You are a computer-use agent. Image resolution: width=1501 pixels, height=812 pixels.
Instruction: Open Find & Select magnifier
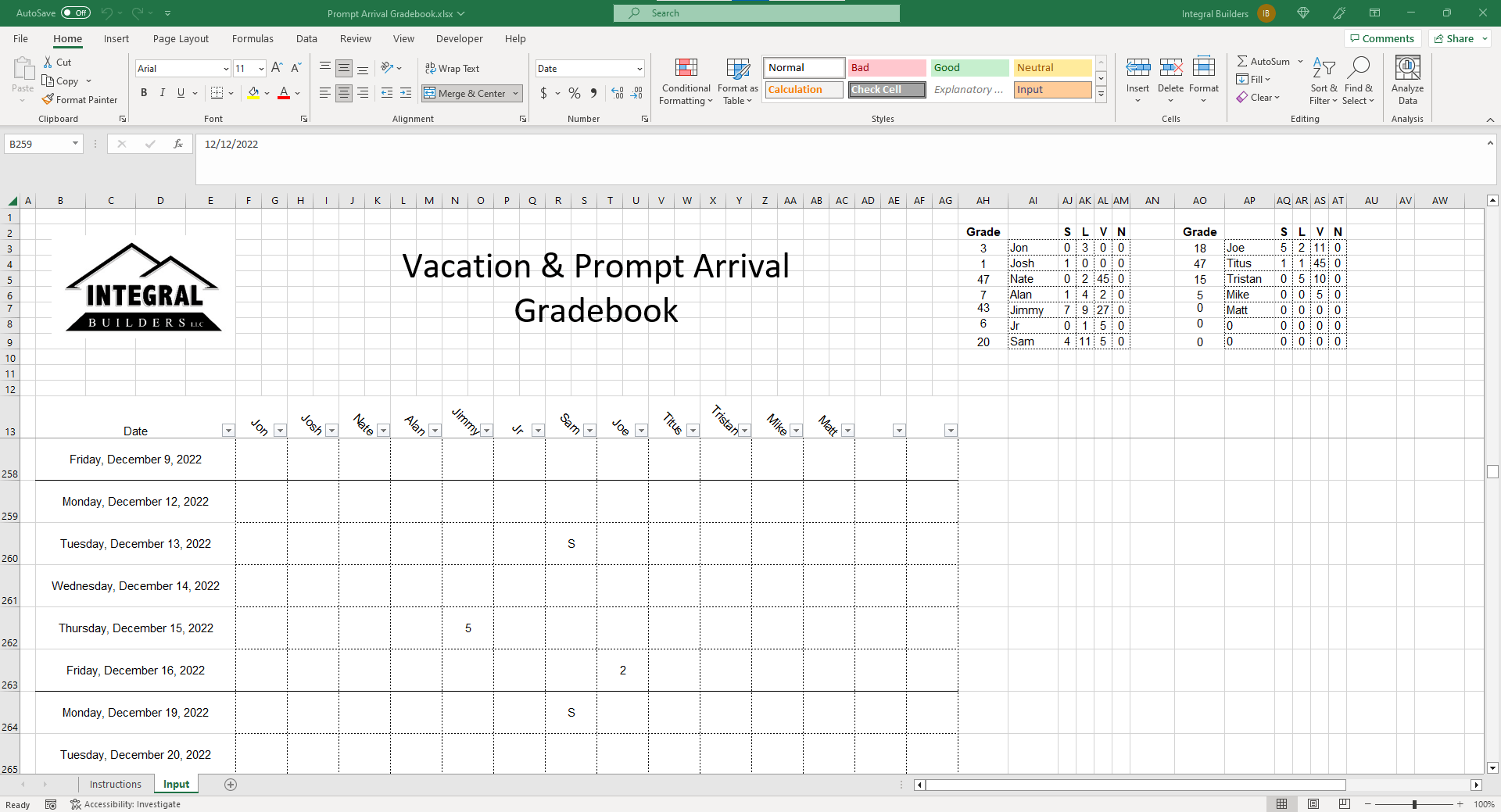coord(1359,81)
